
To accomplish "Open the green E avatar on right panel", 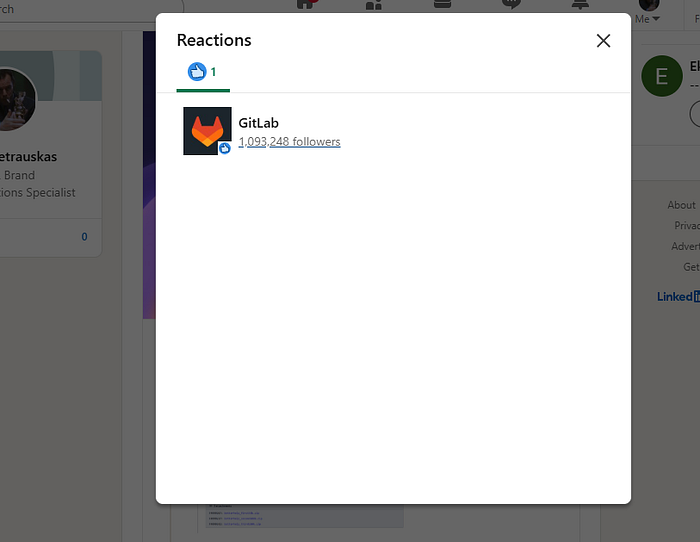I will coord(662,76).
